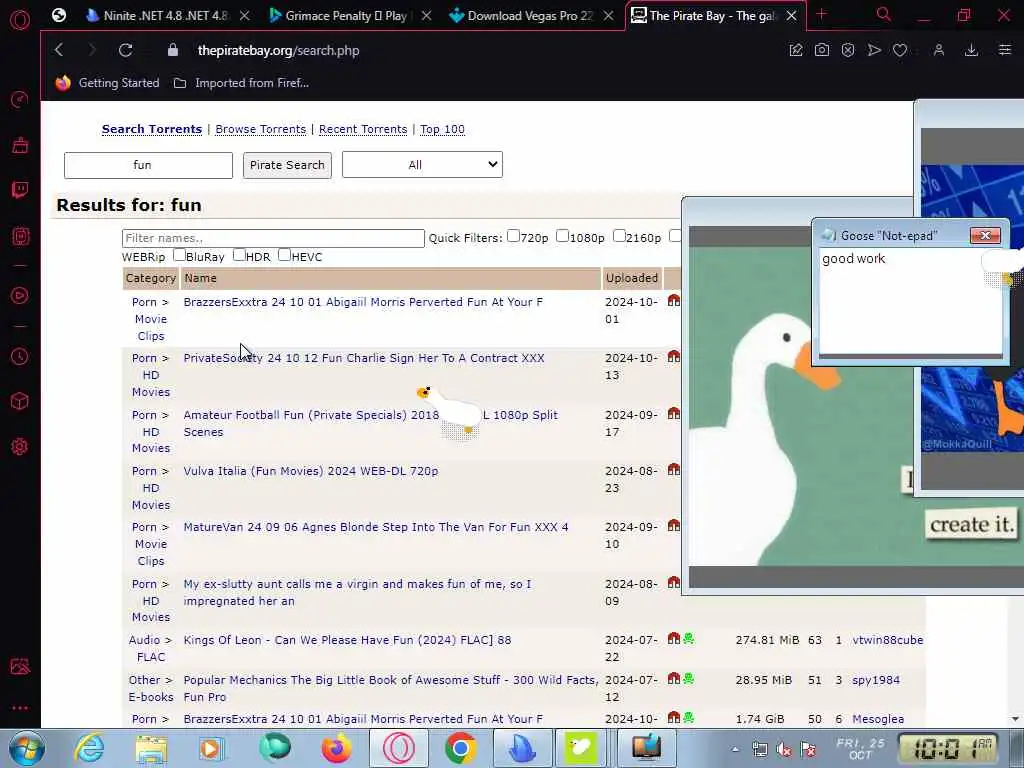The height and width of the screenshot is (768, 1024).
Task: Open the edit page pencil icon
Action: tap(795, 50)
